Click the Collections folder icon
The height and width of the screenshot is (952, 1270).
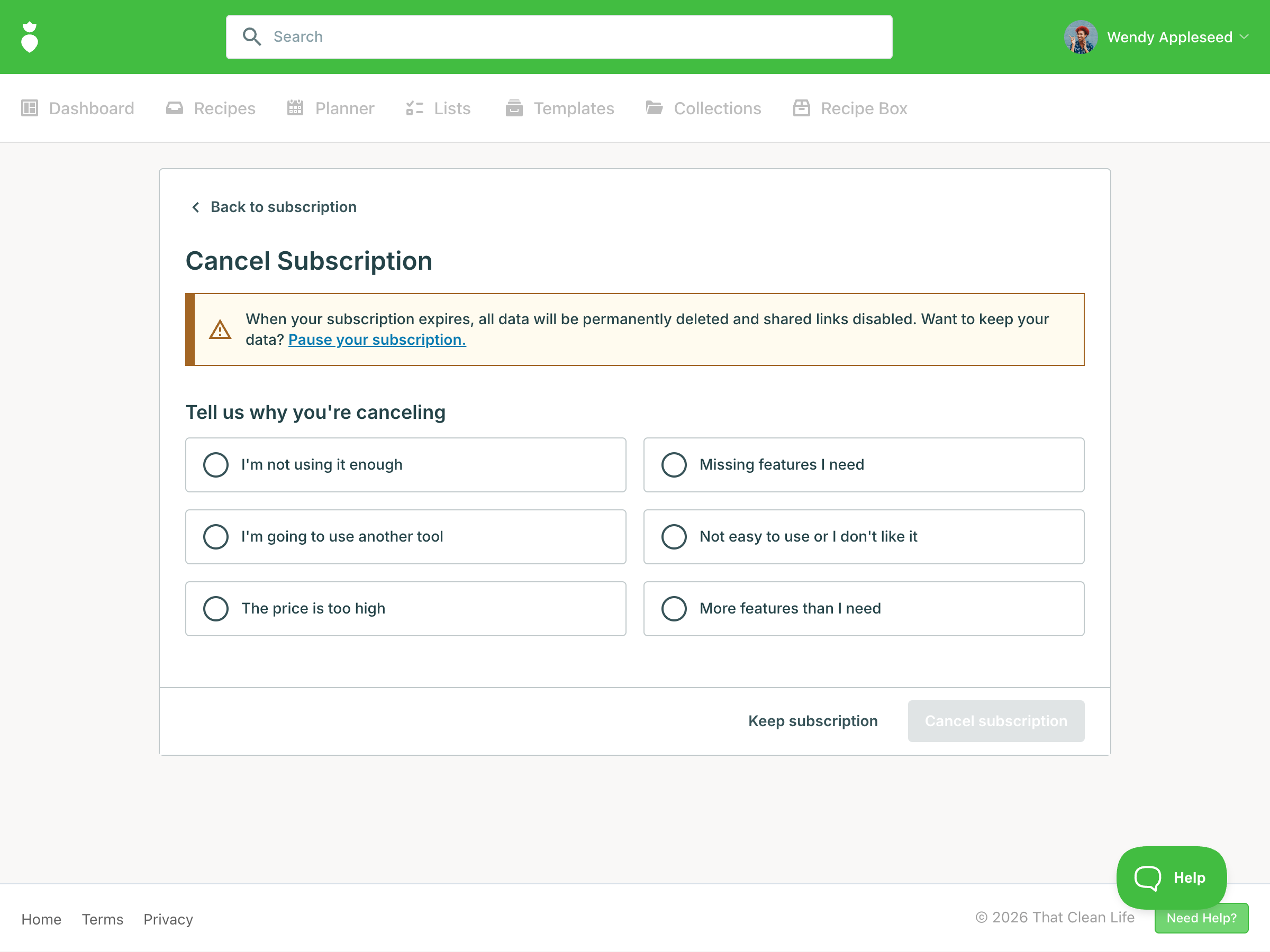click(x=654, y=108)
